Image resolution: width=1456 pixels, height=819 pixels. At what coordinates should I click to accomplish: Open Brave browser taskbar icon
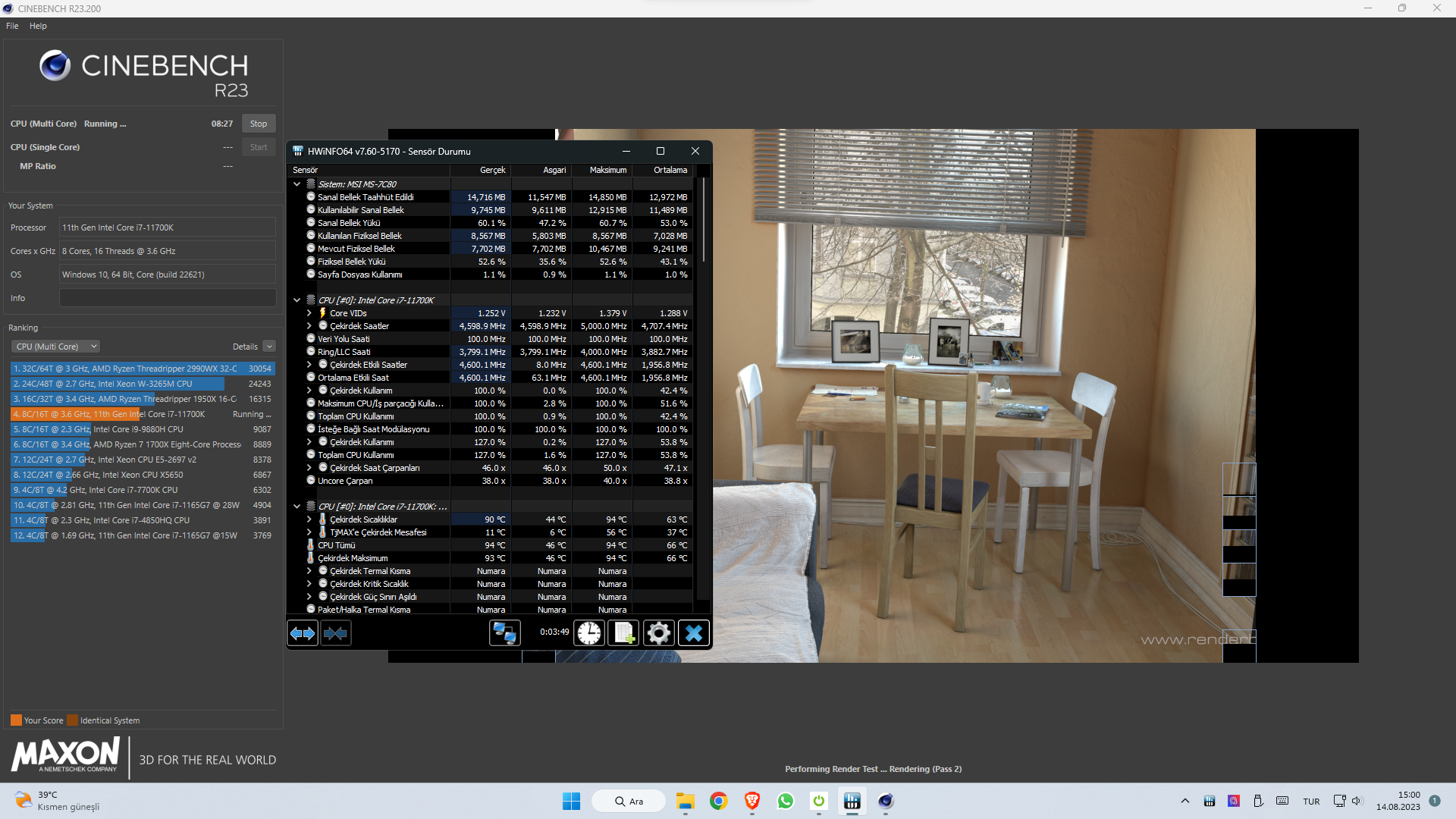point(752,801)
